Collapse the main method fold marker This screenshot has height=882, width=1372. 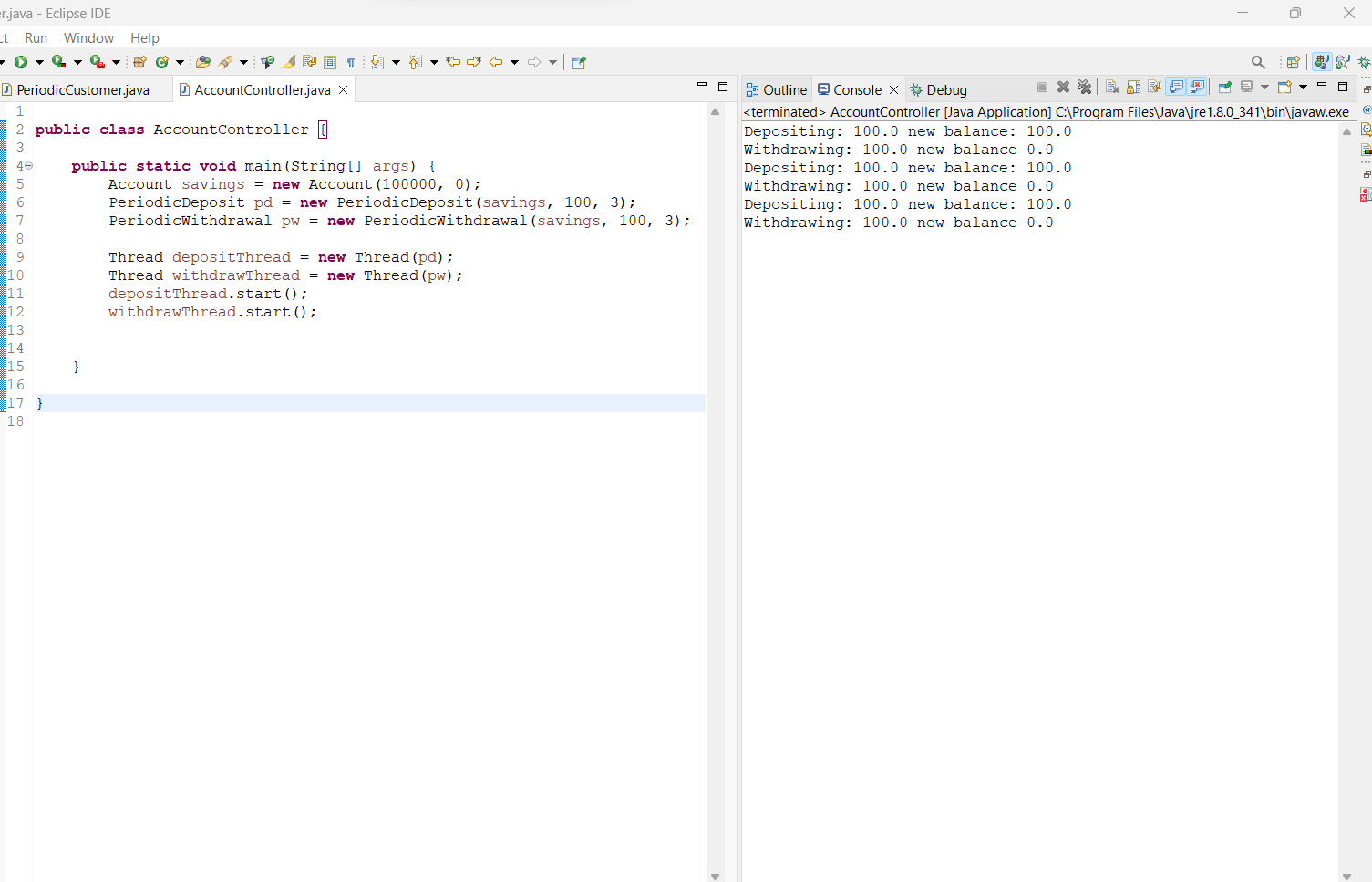(x=28, y=166)
